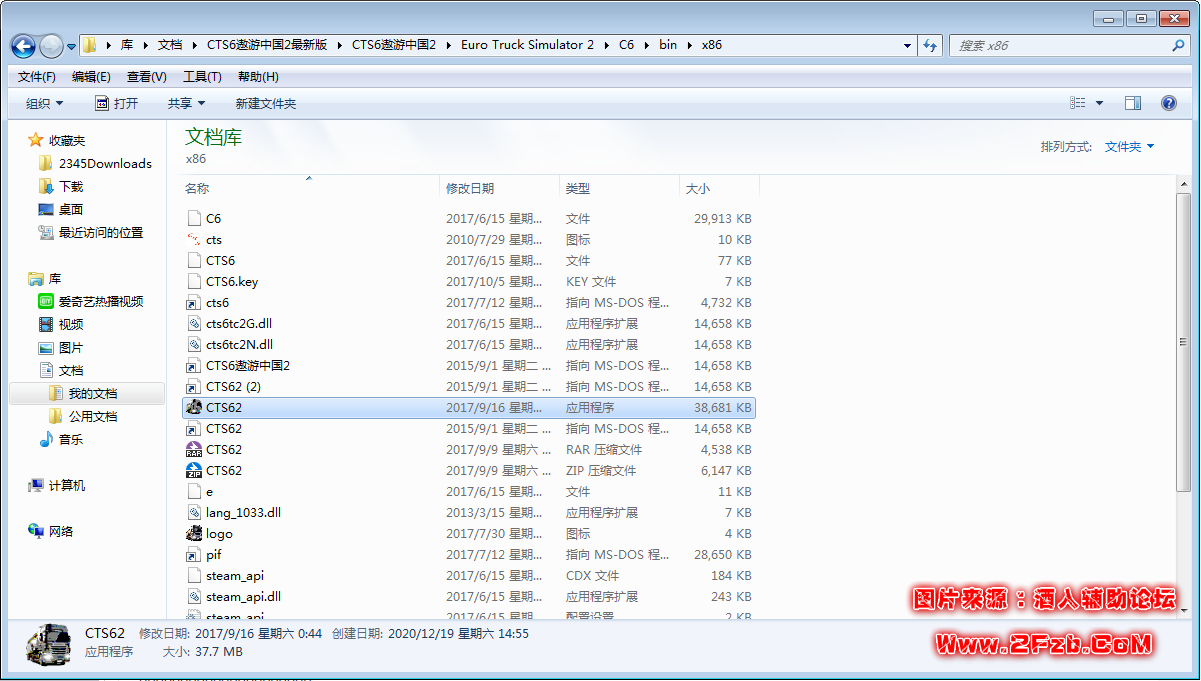The width and height of the screenshot is (1201, 681).
Task: Select 文档 library in sidebar
Action: point(61,371)
